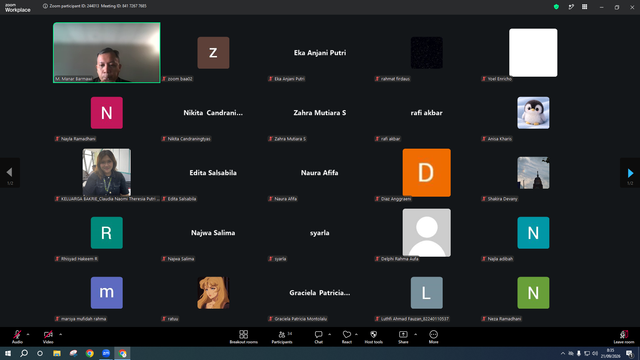Show hidden system tray icons
Viewport: 640px width, 360px height.
tap(563, 353)
